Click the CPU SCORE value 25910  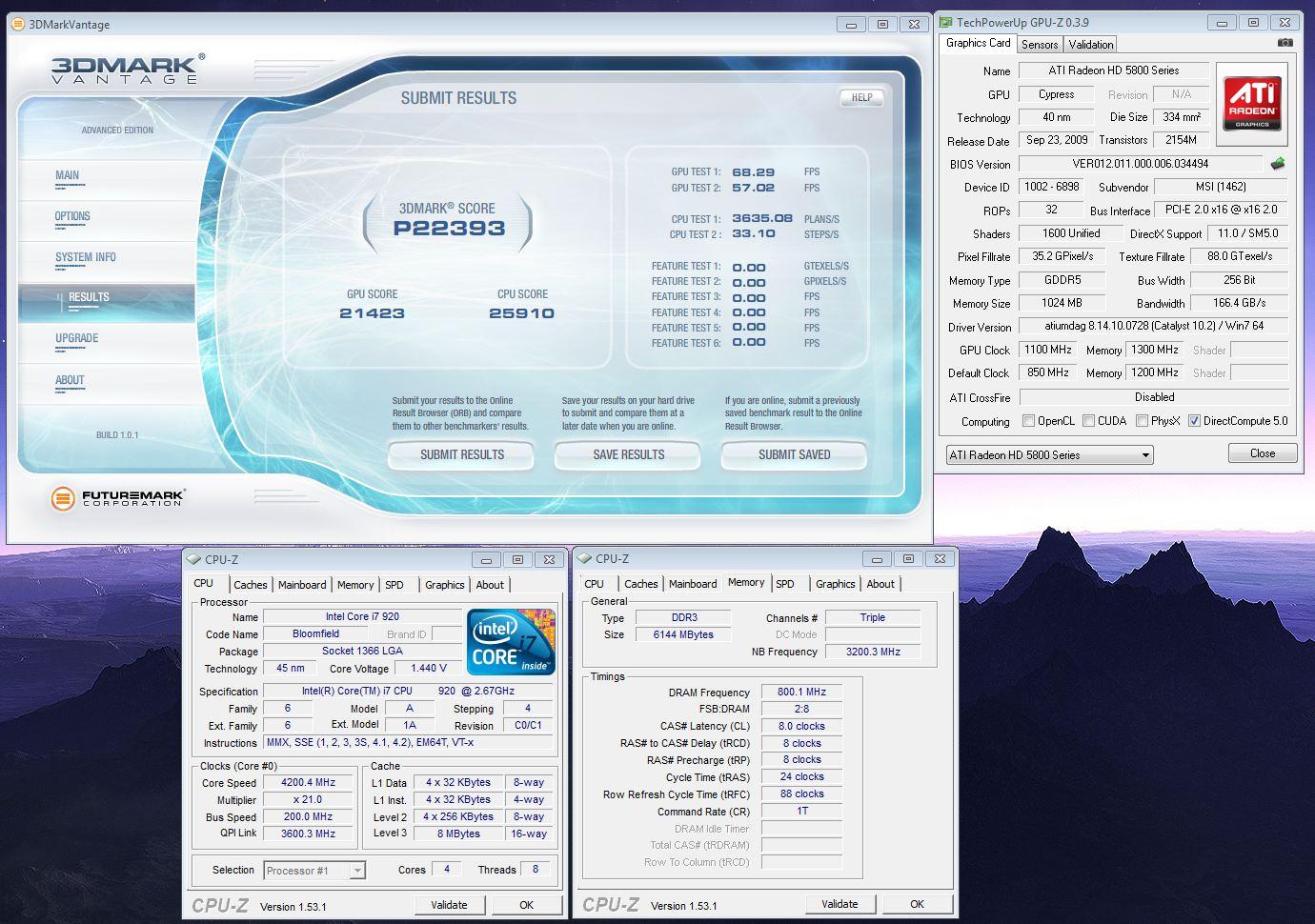coord(521,313)
